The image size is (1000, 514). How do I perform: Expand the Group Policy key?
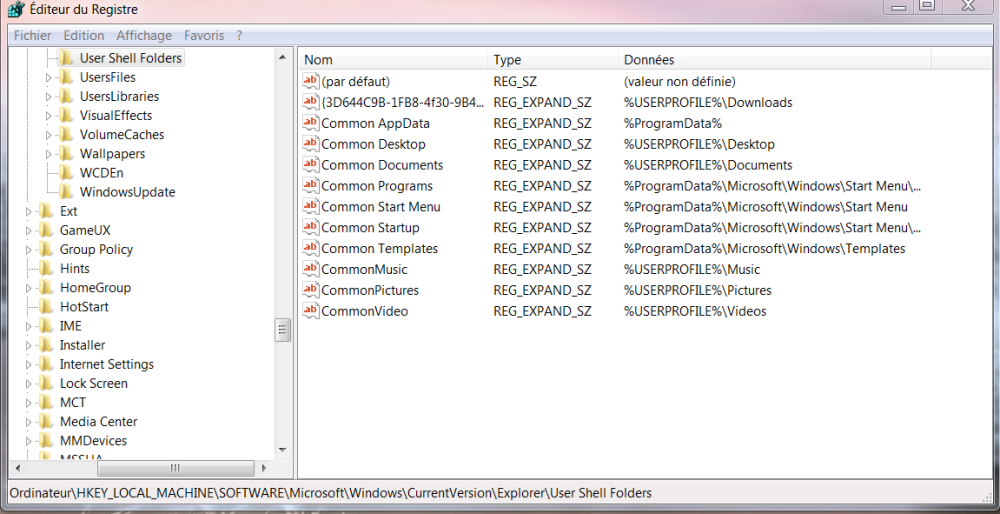pos(29,250)
